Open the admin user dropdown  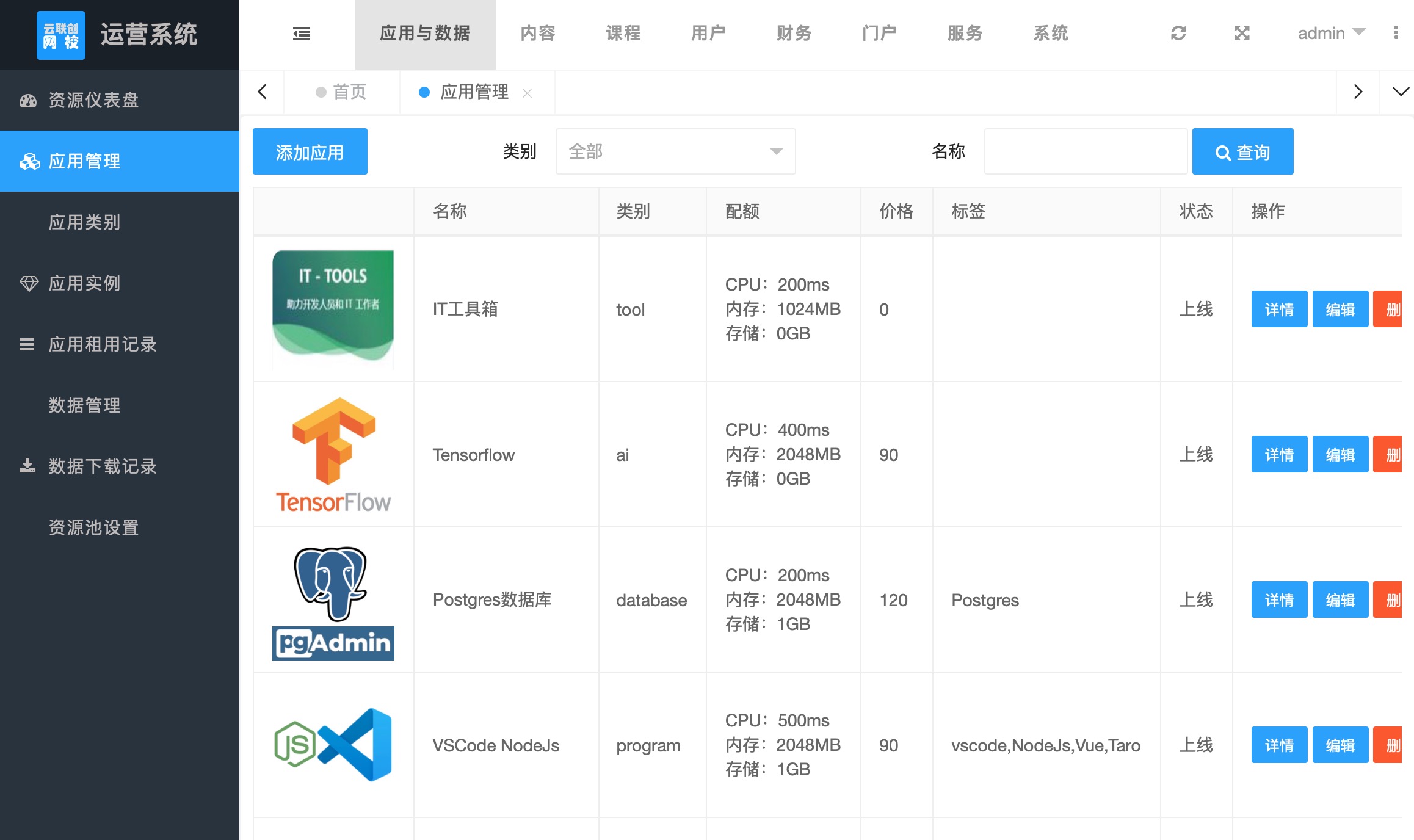pyautogui.click(x=1331, y=33)
